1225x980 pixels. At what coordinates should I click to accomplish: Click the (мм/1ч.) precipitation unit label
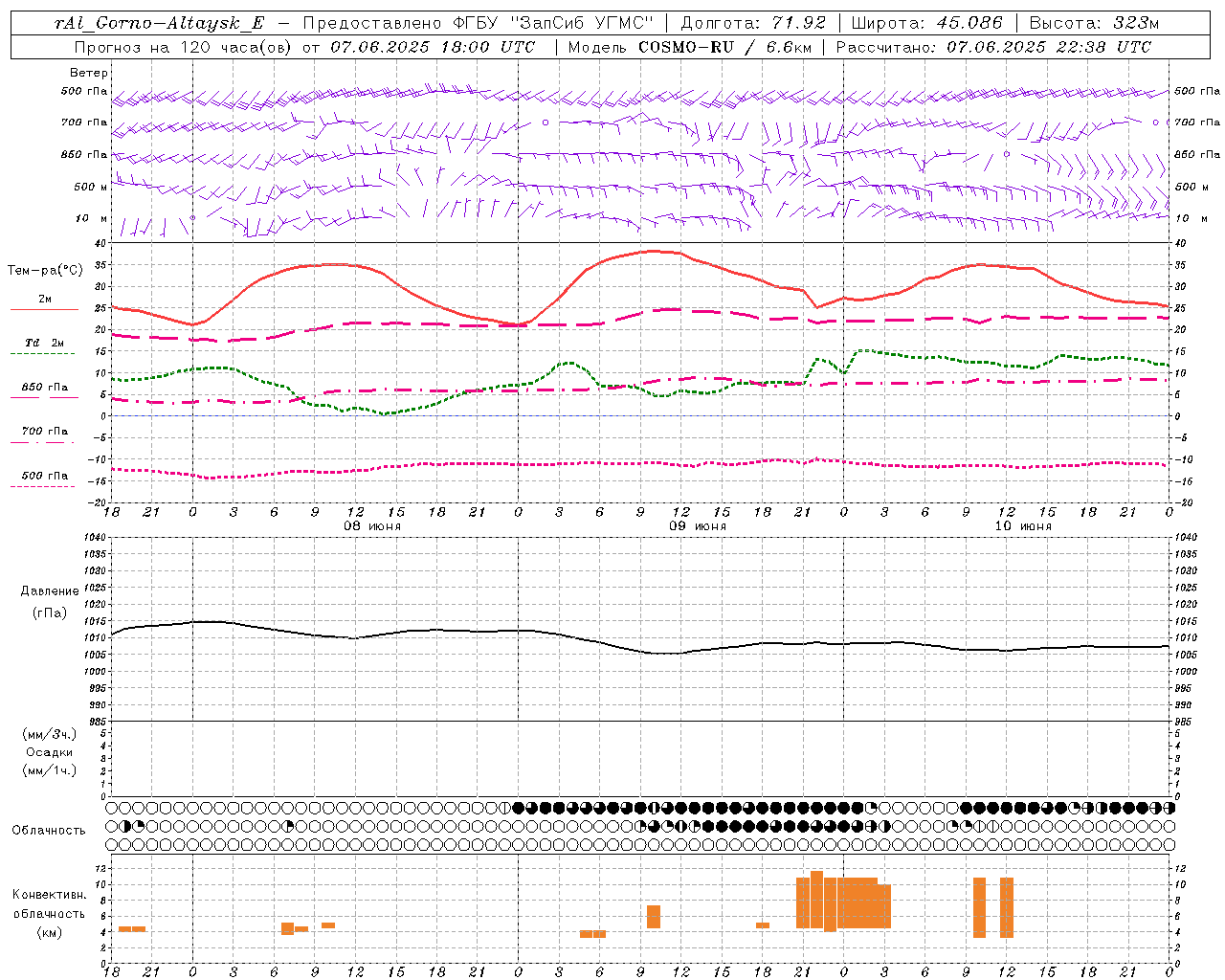point(50,770)
